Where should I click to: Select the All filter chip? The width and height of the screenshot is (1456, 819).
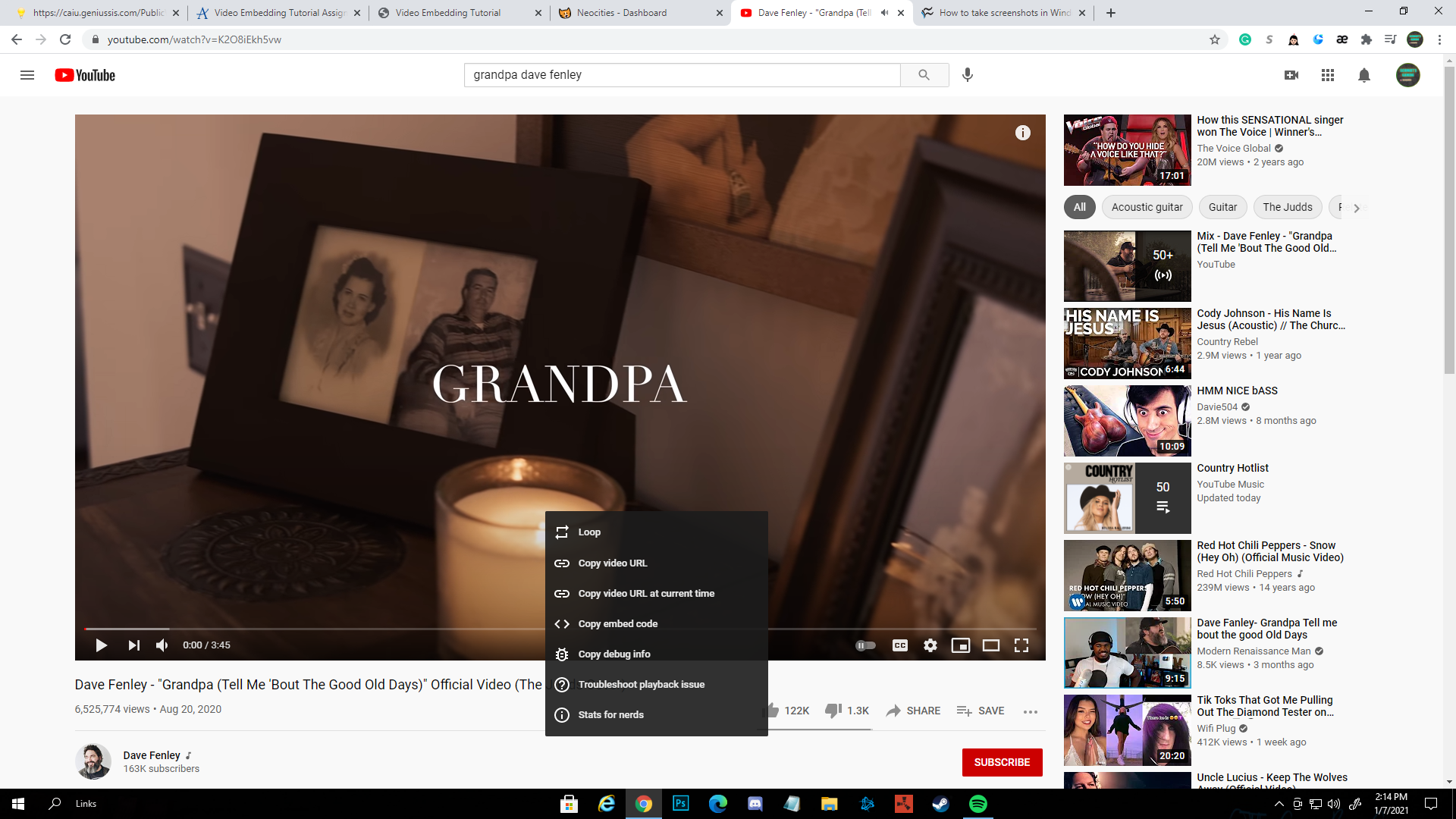[x=1080, y=207]
